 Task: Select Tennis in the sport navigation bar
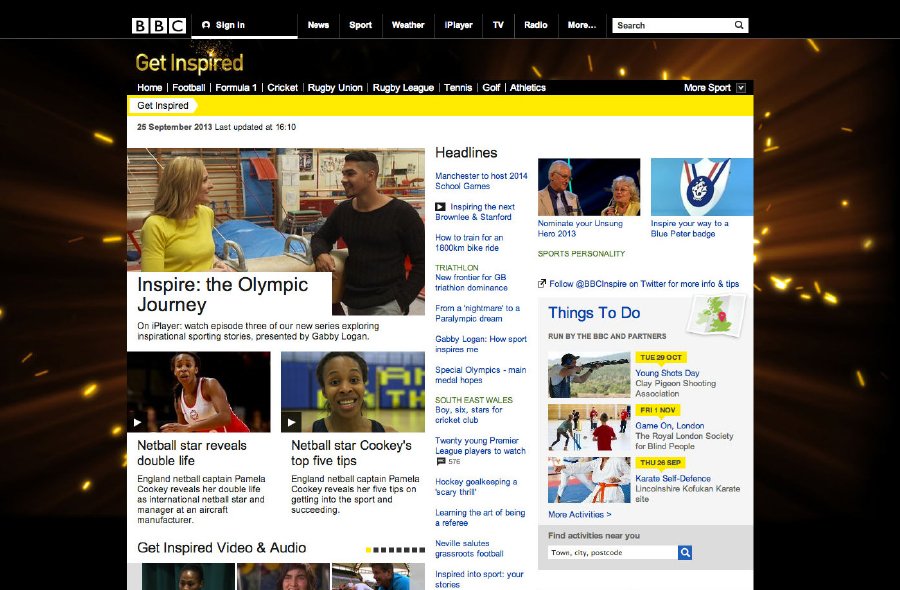[x=457, y=88]
